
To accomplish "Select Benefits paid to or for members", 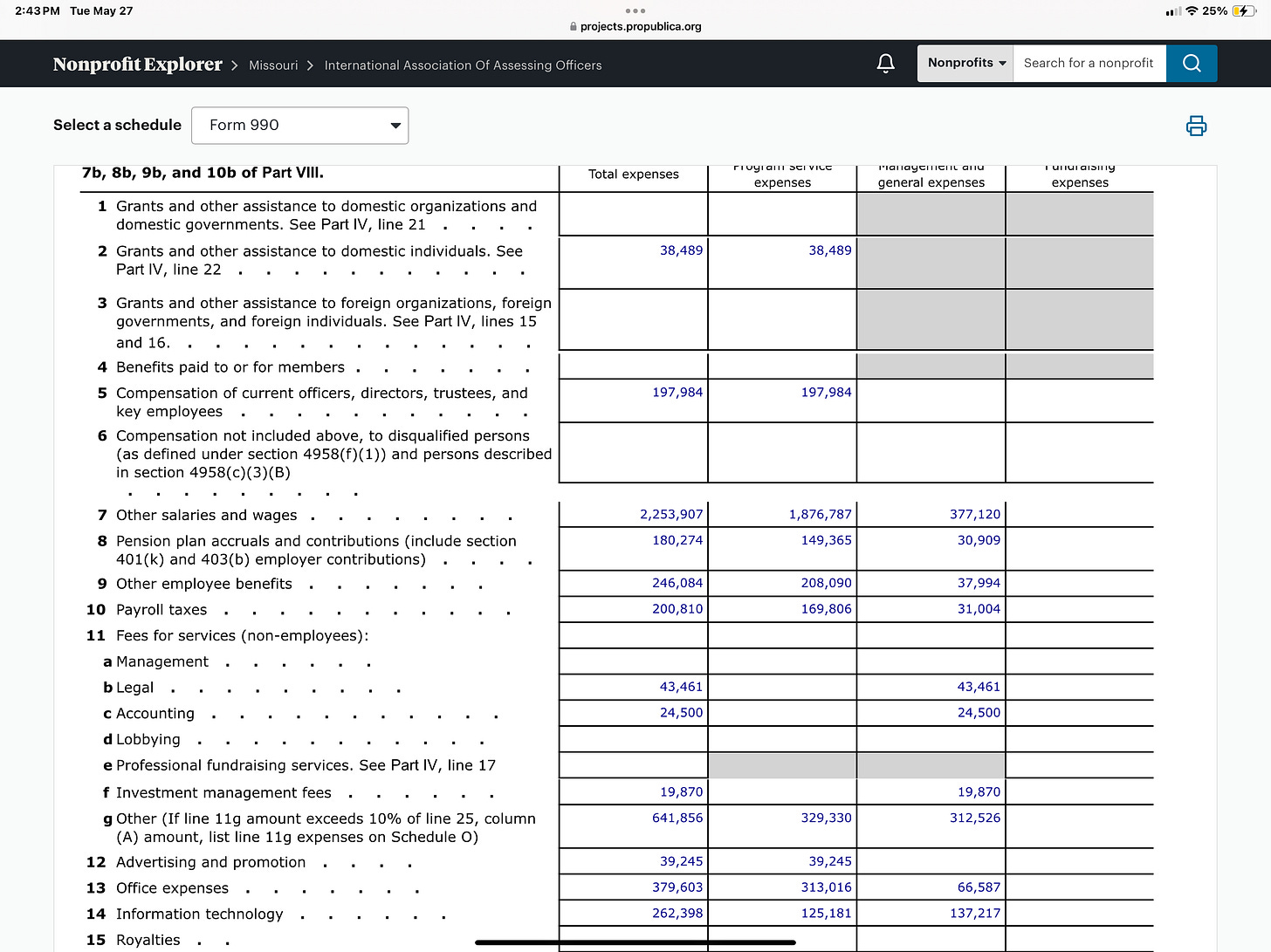I will pos(230,368).
